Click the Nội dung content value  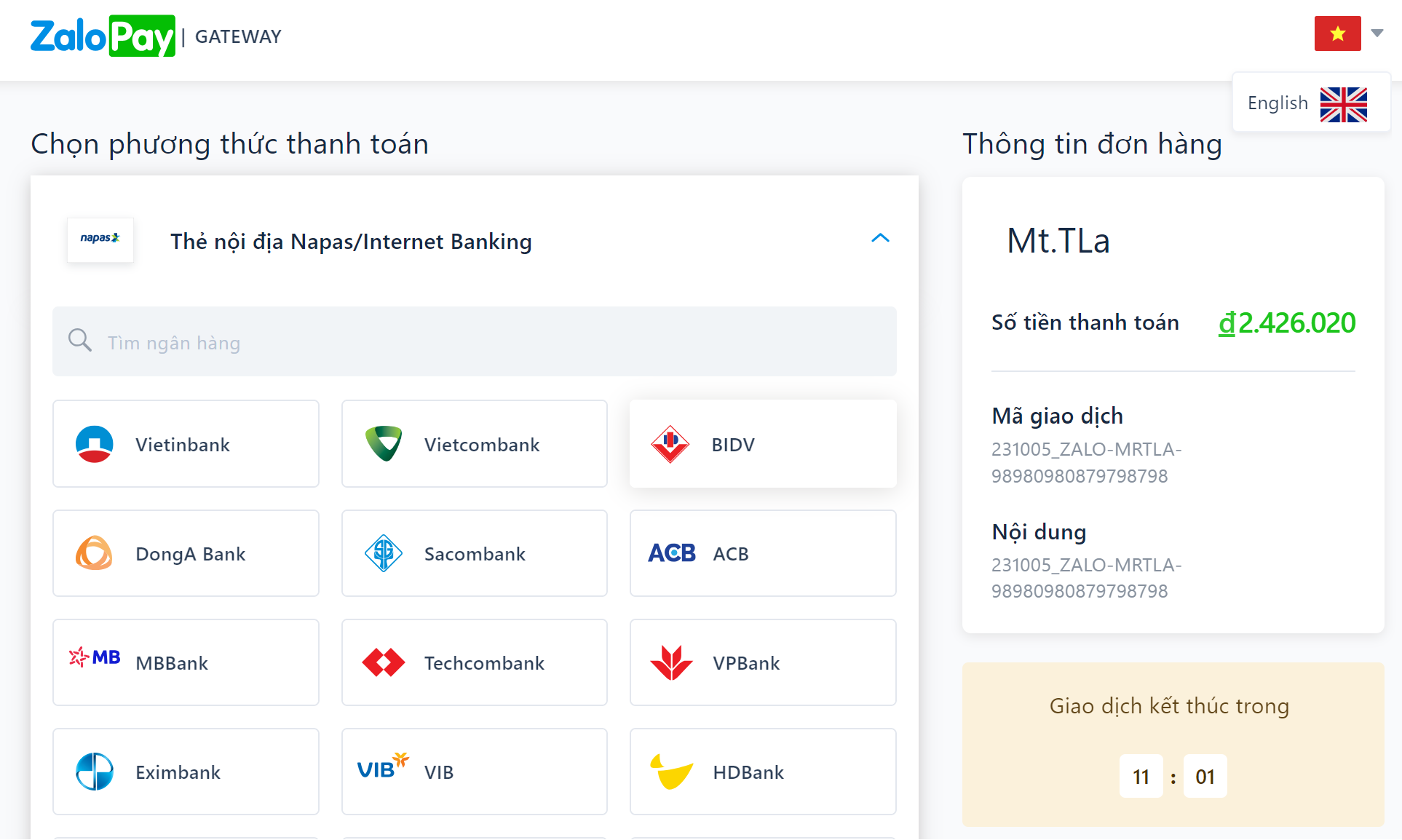click(x=1086, y=578)
